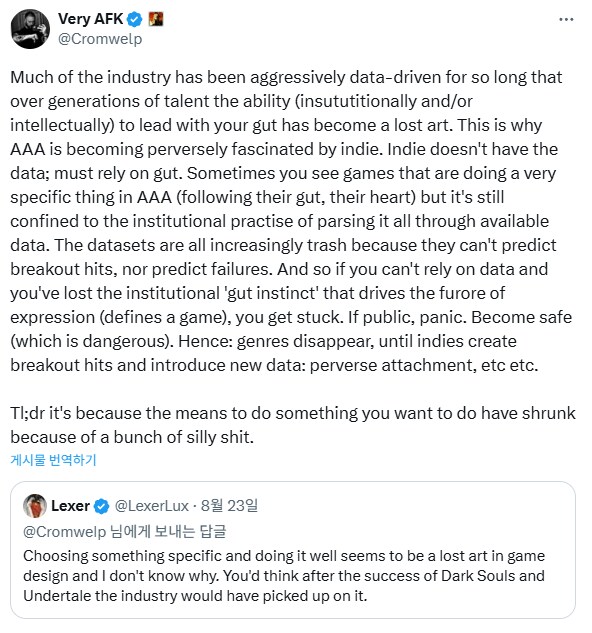Open the quoted post text about Dark Souls
Image resolution: width=592 pixels, height=633 pixels.
click(x=284, y=576)
